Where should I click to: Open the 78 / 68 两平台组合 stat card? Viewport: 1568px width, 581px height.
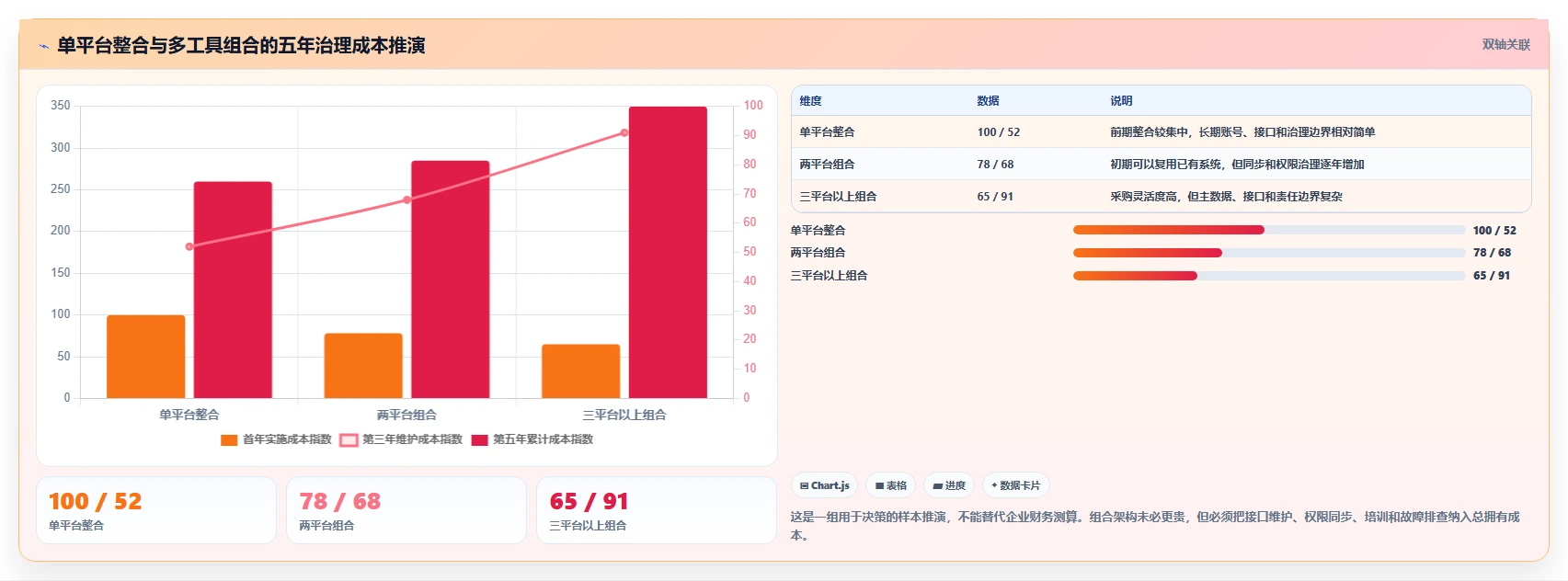pos(406,510)
